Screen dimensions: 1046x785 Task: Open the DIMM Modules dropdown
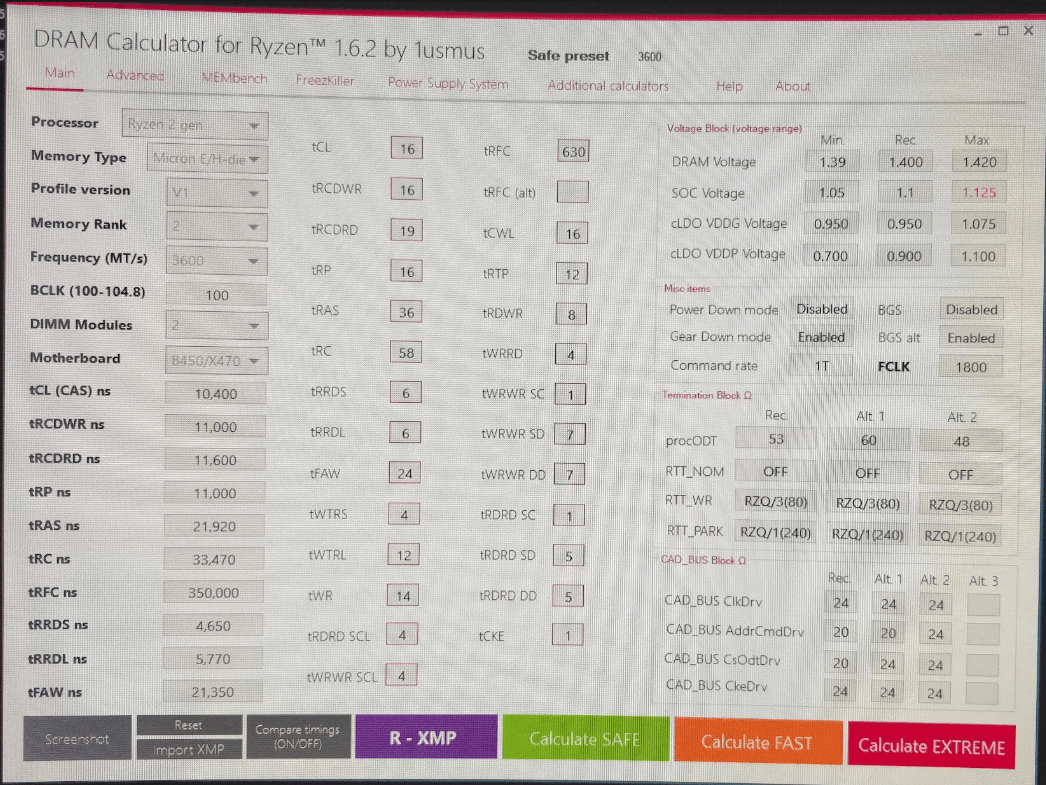217,325
